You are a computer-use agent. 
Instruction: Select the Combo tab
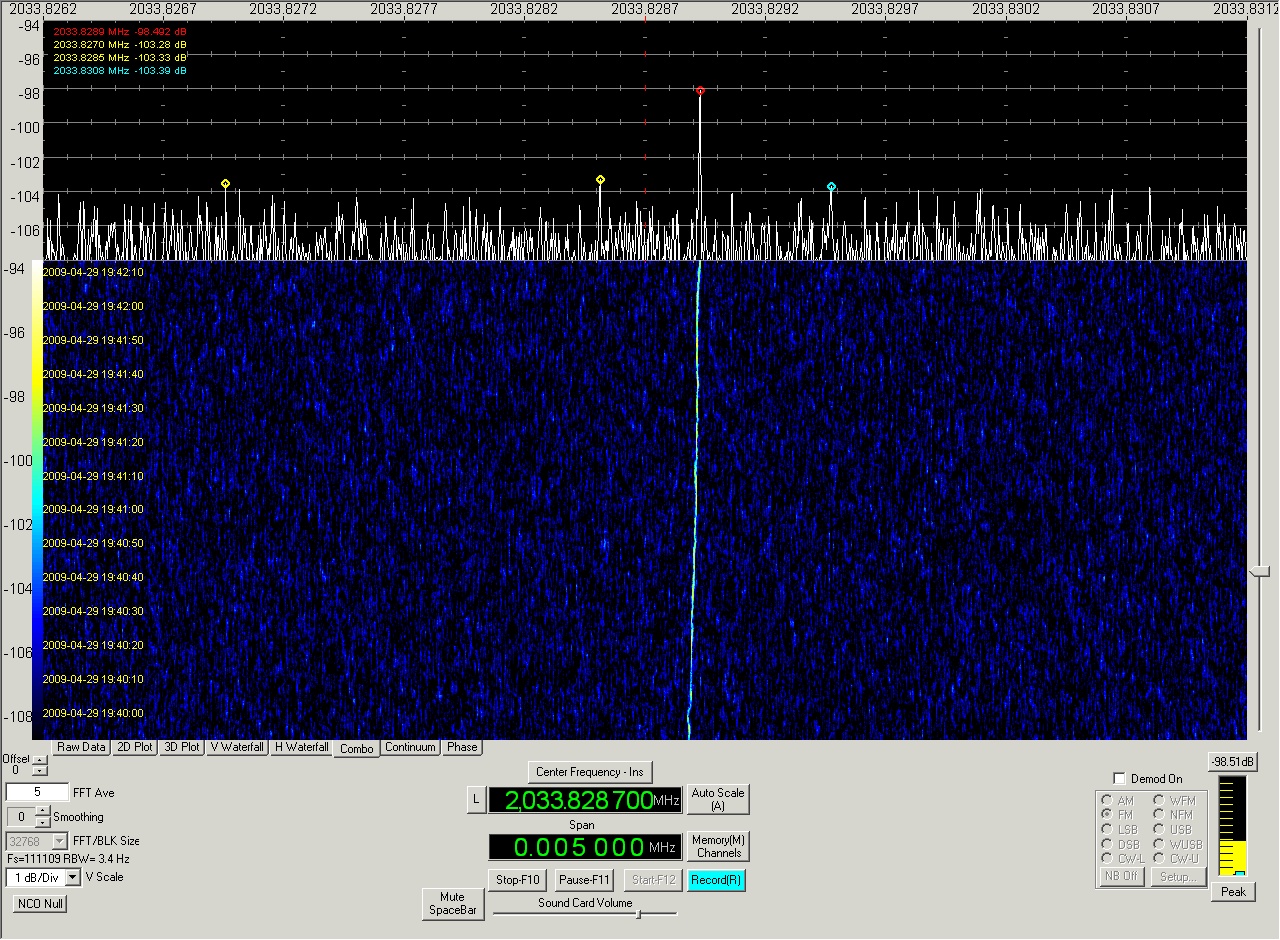tap(357, 748)
